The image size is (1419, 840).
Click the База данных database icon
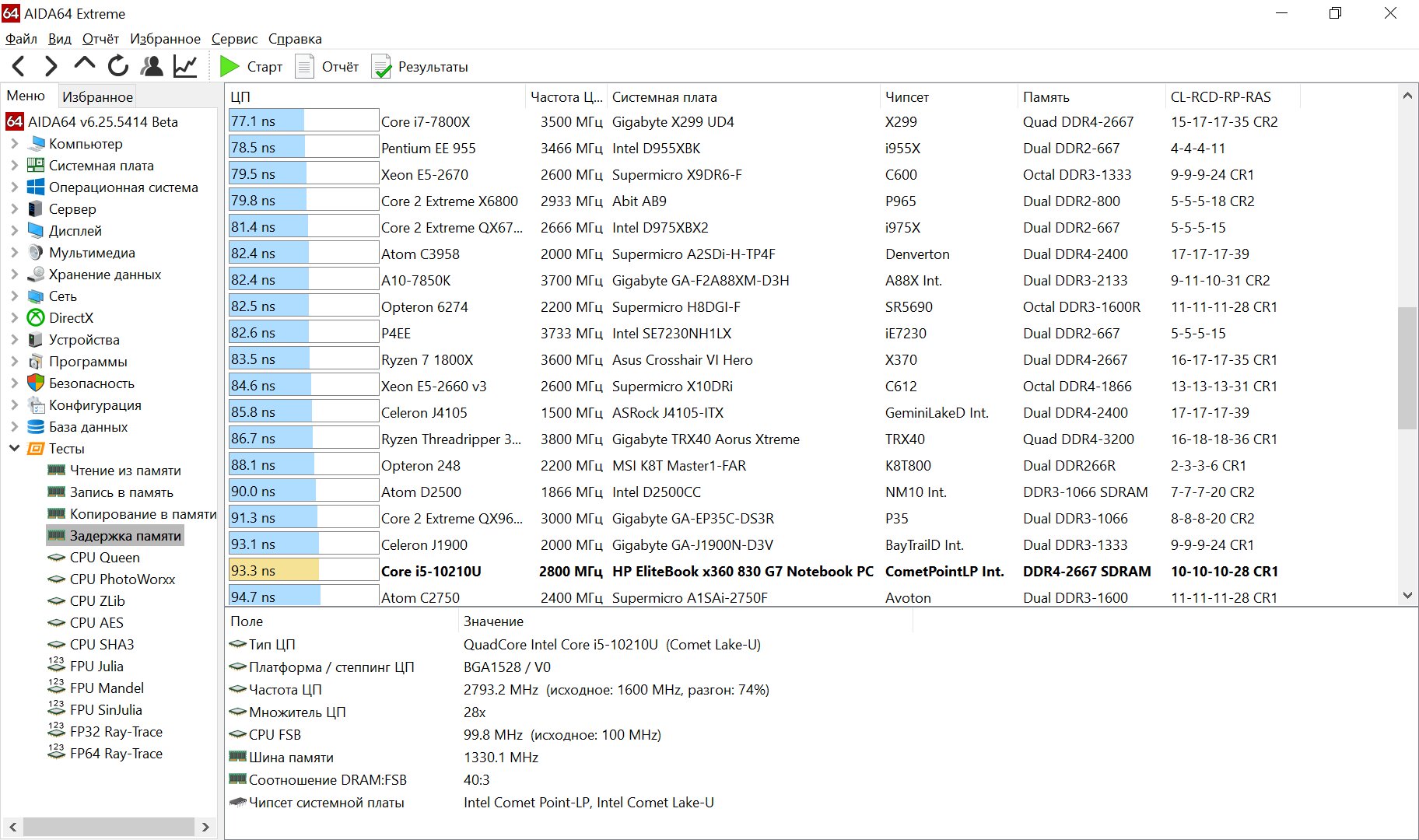click(x=36, y=427)
